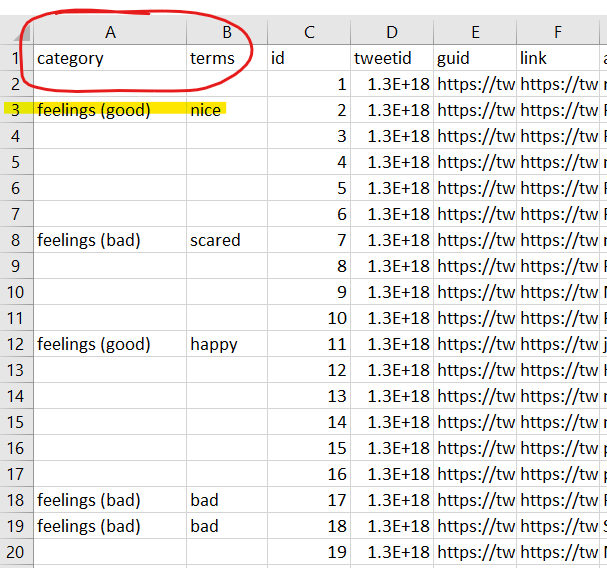This screenshot has width=607, height=568.
Task: Click 'feelings (good)' in row 12
Action: coord(110,344)
